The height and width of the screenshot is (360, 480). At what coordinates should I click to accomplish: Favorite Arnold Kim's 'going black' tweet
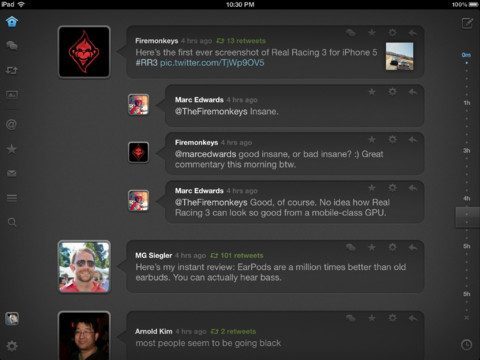[372, 318]
